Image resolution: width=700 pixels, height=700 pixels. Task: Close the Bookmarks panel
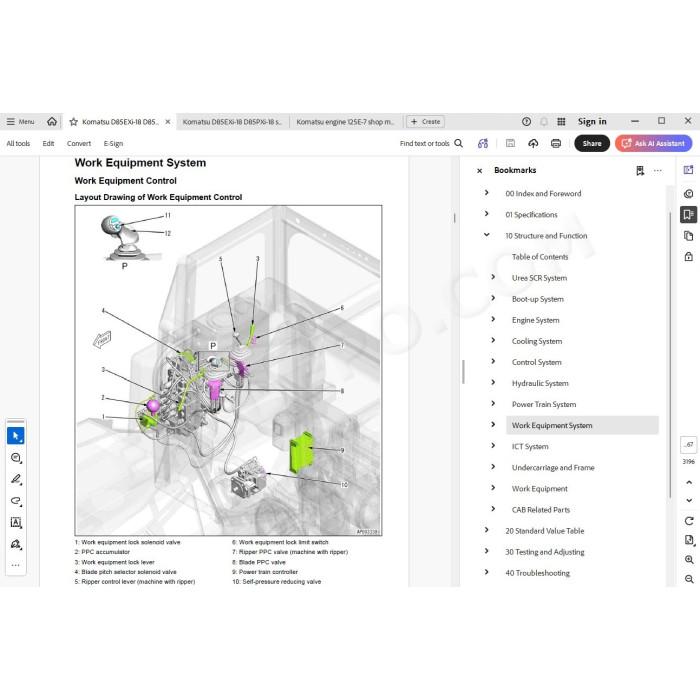479,171
